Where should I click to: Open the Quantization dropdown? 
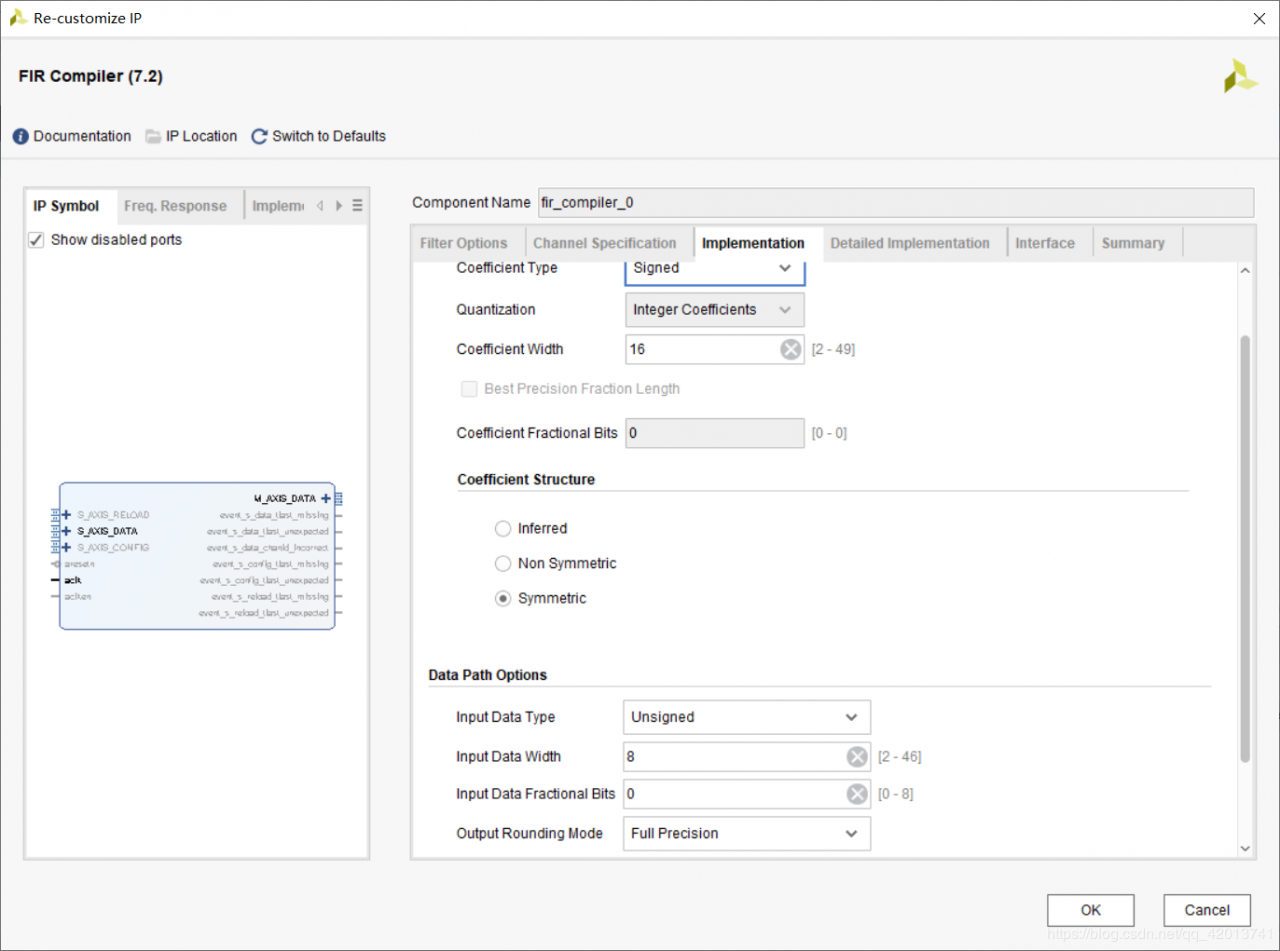pos(714,310)
